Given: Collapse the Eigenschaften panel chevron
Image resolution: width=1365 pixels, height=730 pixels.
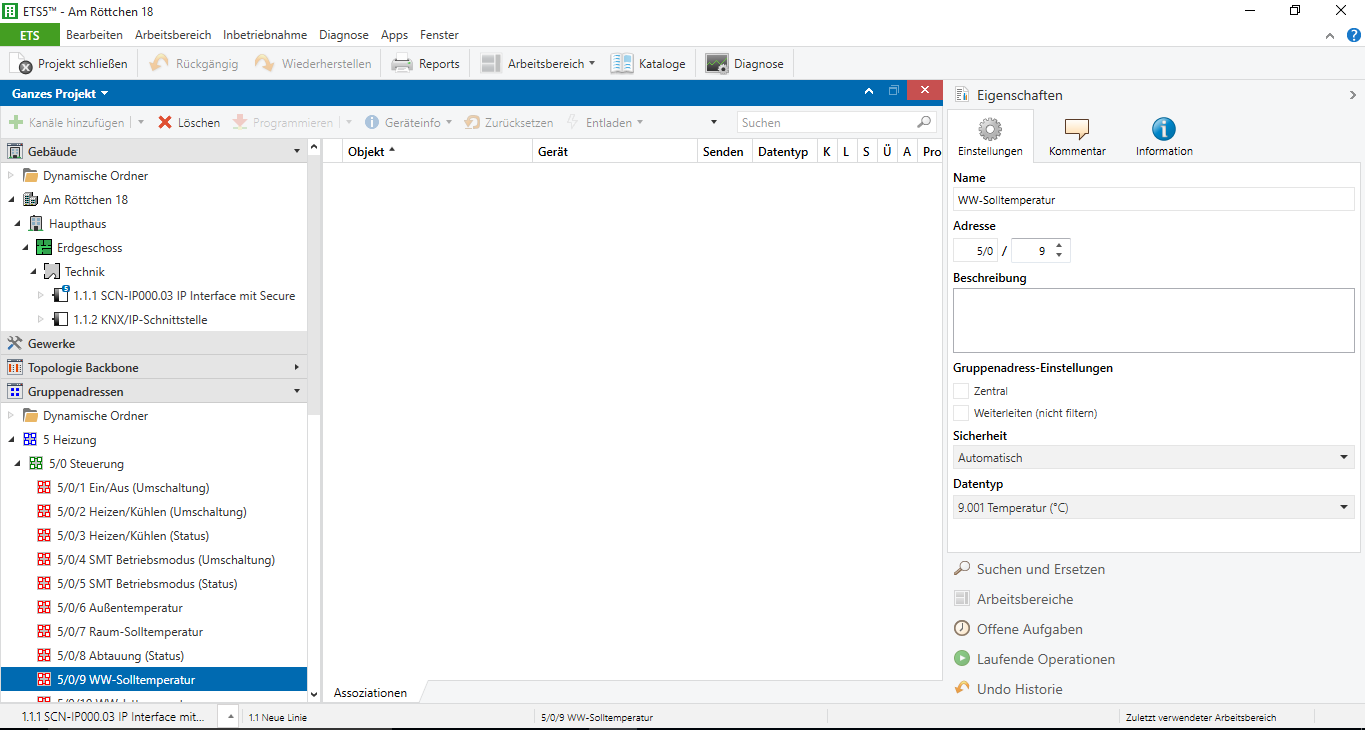Looking at the screenshot, I should (x=1352, y=95).
